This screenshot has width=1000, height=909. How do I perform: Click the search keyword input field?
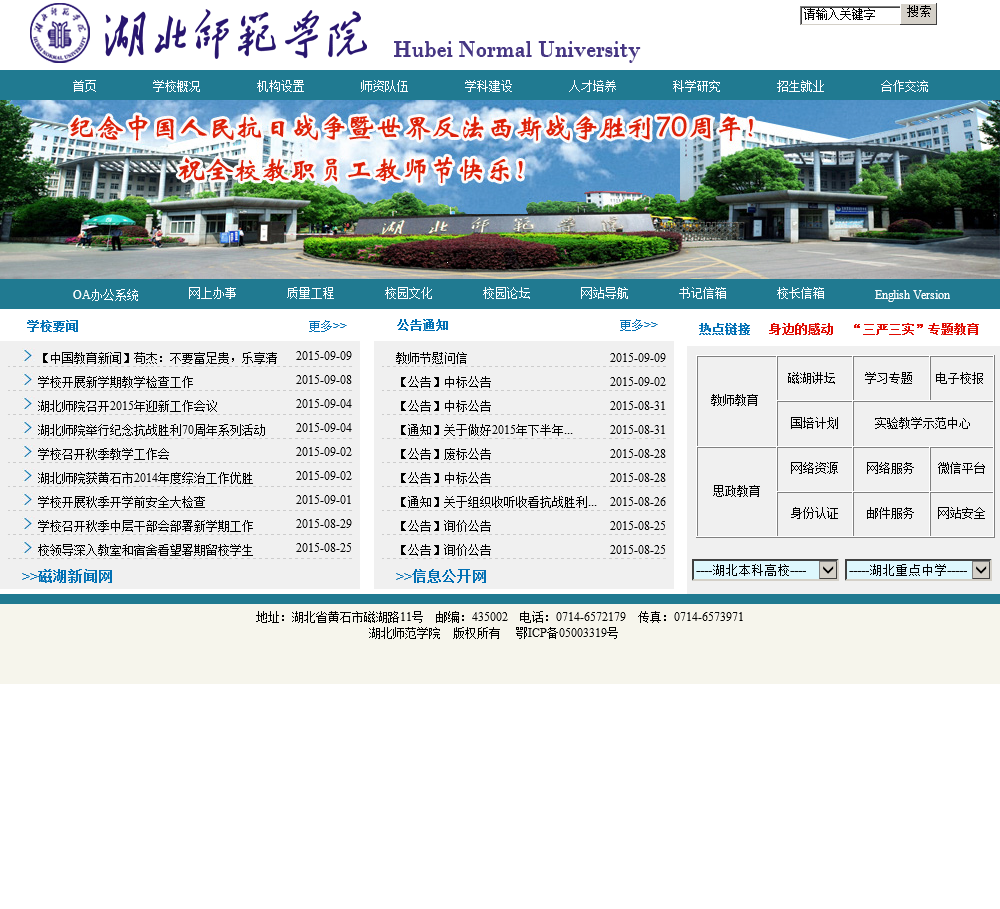click(850, 15)
